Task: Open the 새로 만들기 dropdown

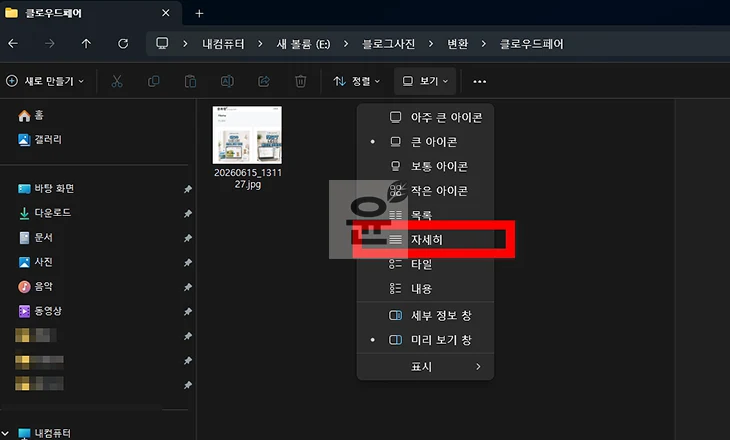Action: [45, 81]
